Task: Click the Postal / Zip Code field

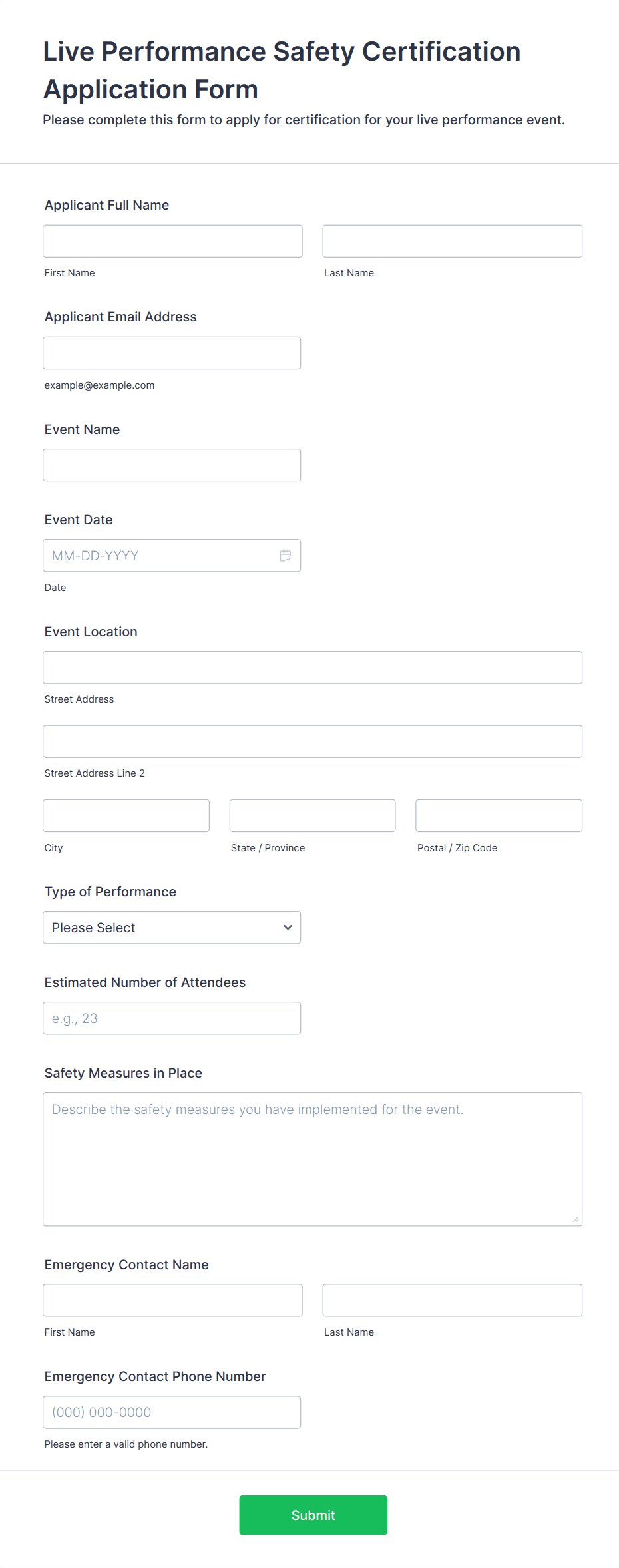Action: 499,815
